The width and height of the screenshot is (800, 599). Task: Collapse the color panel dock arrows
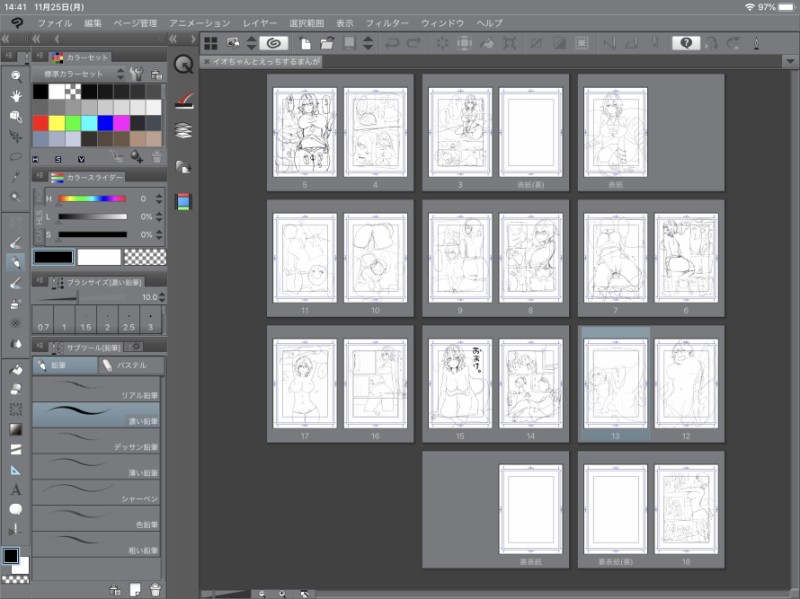[36, 39]
